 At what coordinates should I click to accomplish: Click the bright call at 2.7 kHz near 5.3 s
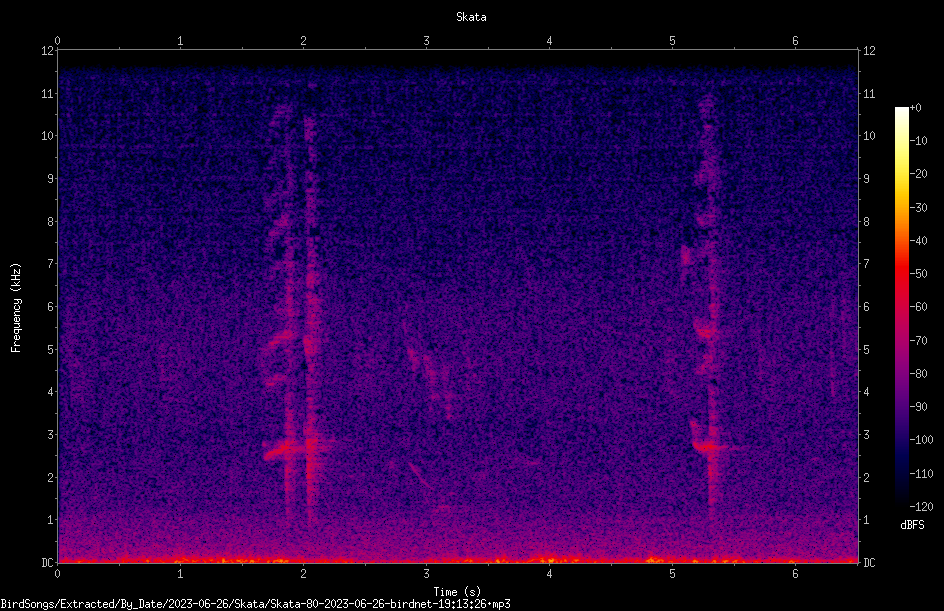click(x=710, y=447)
